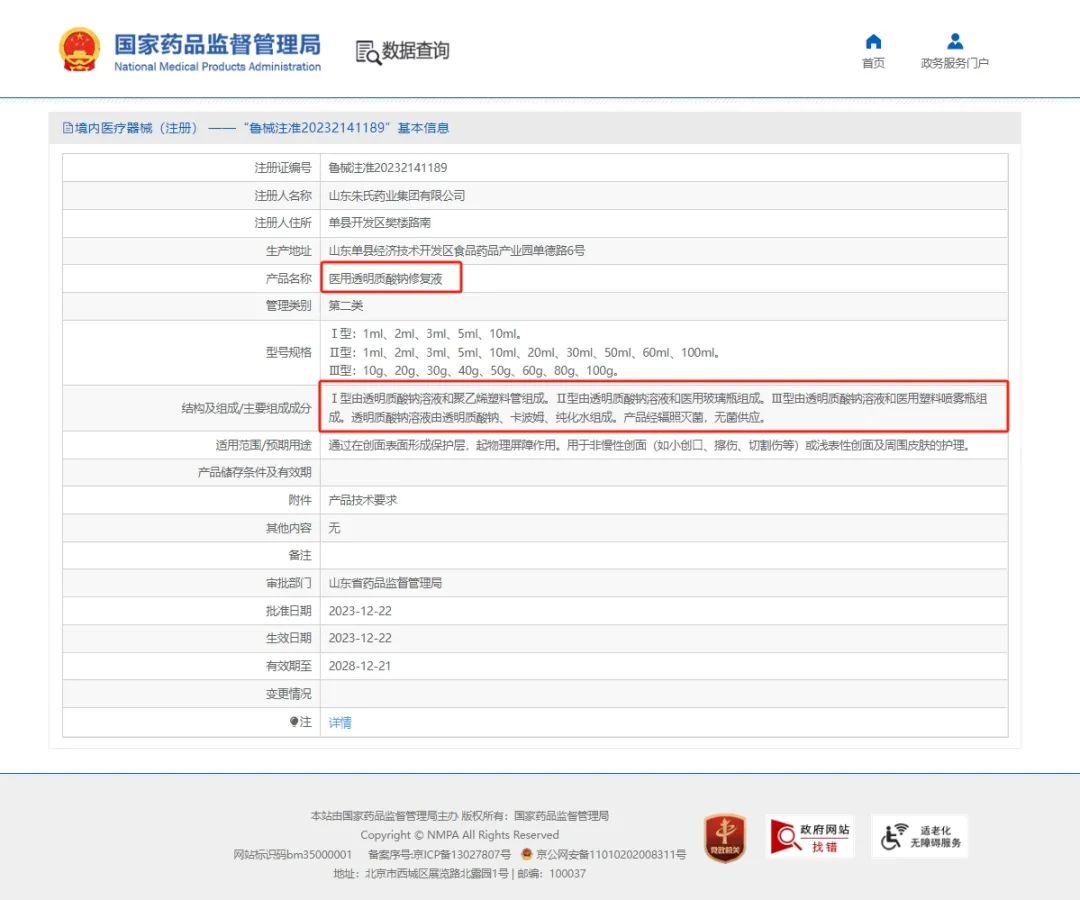
Task: Click the national emblem logo in header
Action: 79,49
